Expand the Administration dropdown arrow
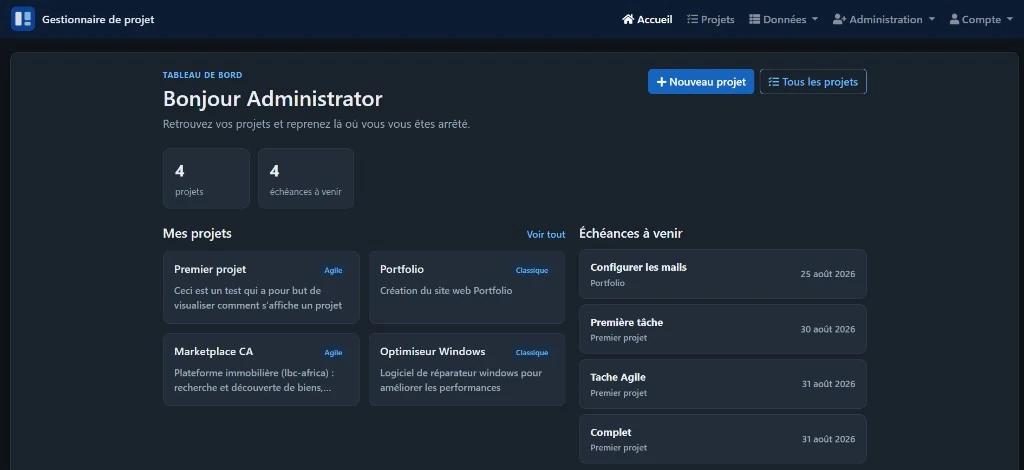Screen dimensions: 1024x470 point(931,20)
